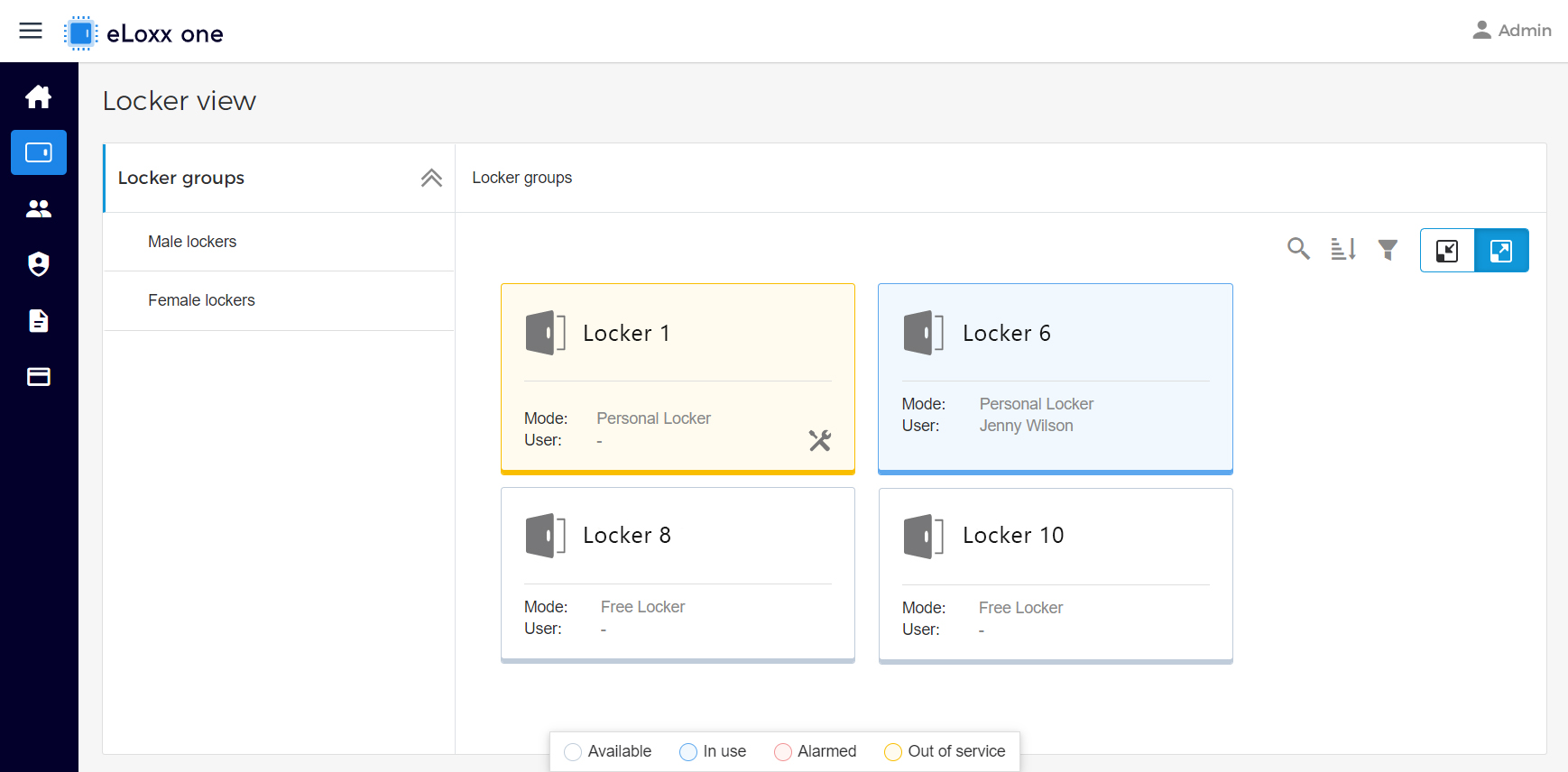This screenshot has height=772, width=1568.
Task: Click Personal Locker mode on Locker 1
Action: tap(654, 418)
